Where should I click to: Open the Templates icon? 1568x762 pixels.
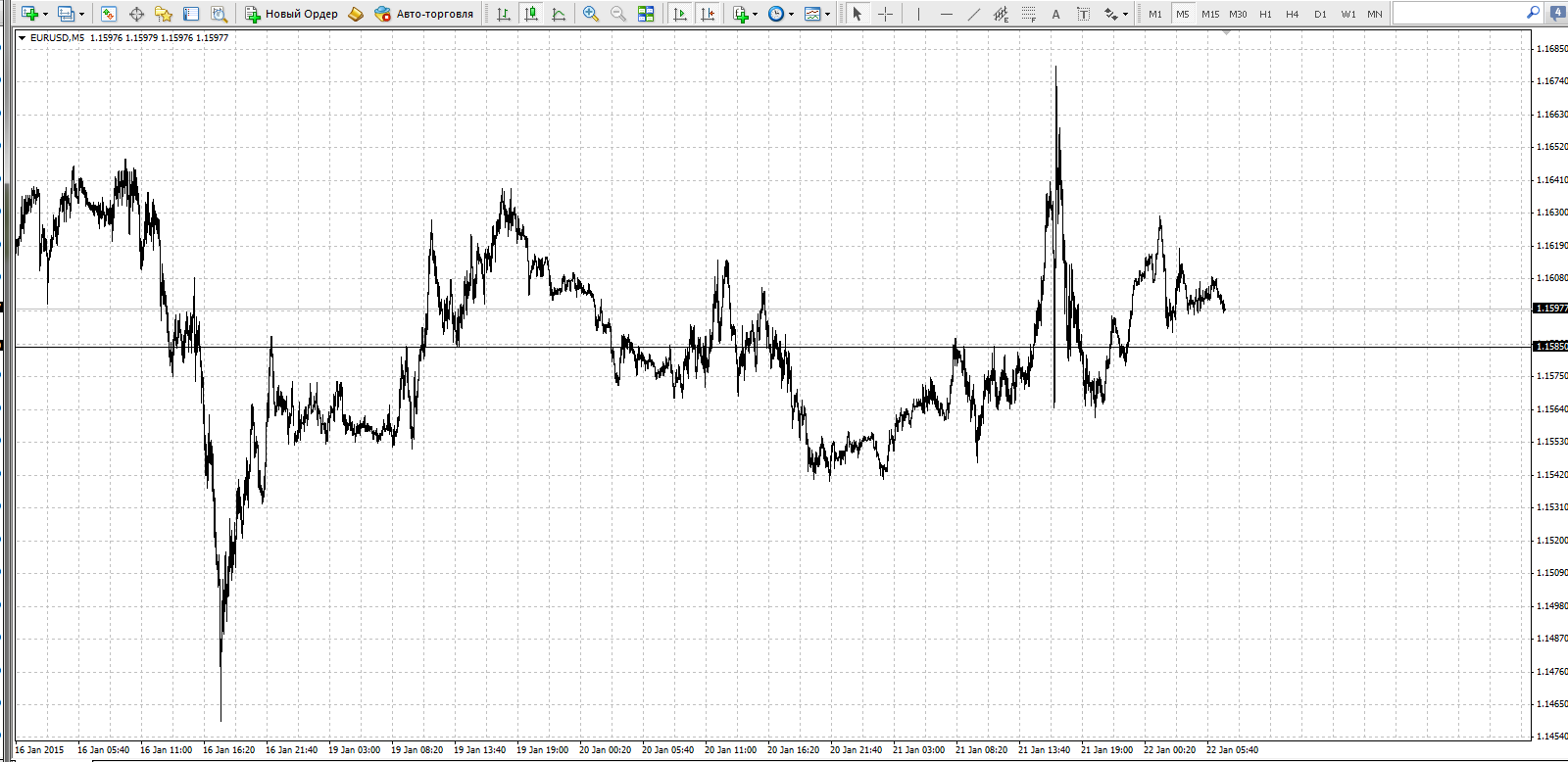pos(811,14)
